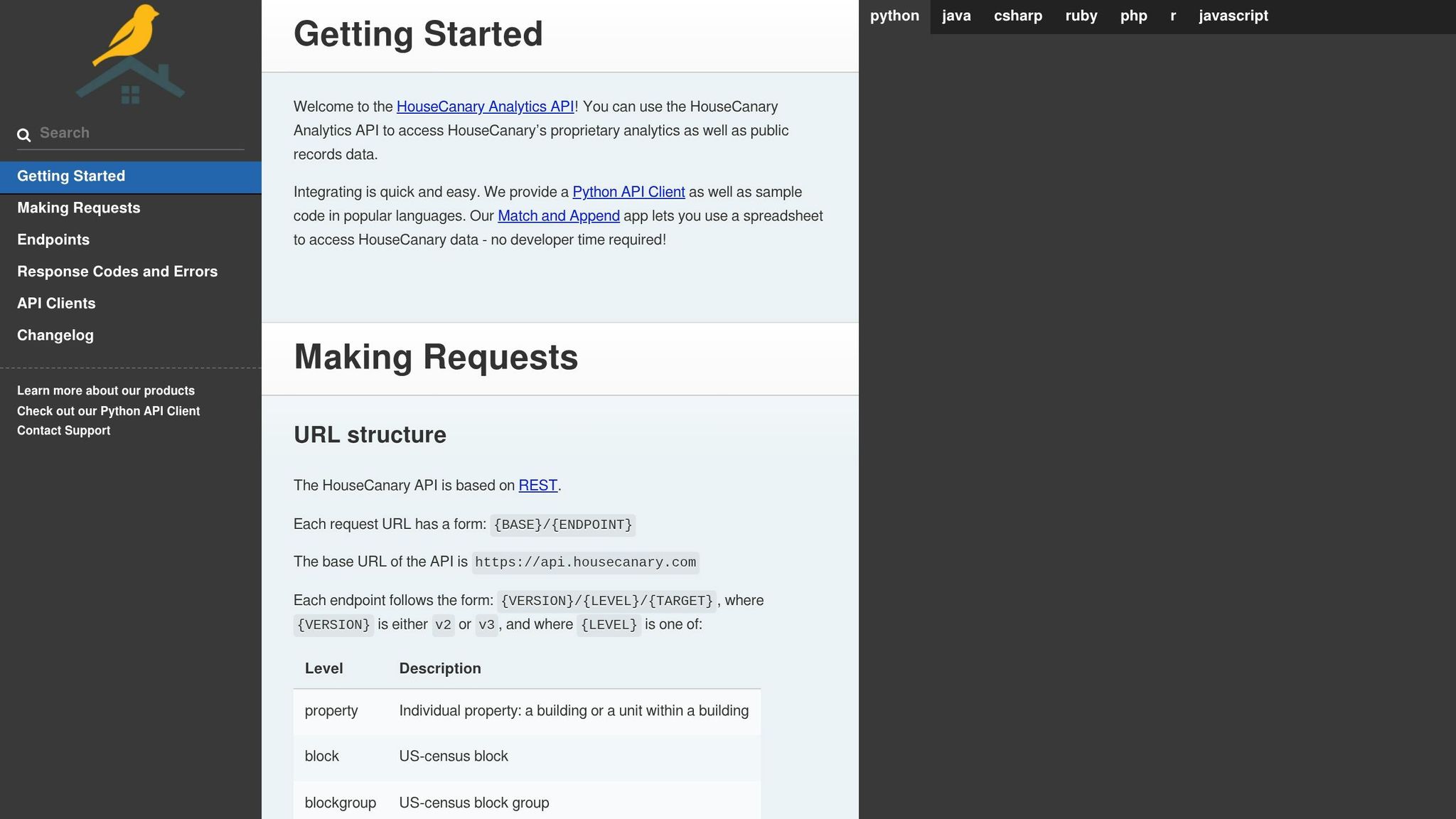This screenshot has height=819, width=1456.
Task: Click the Description column header
Action: (440, 668)
